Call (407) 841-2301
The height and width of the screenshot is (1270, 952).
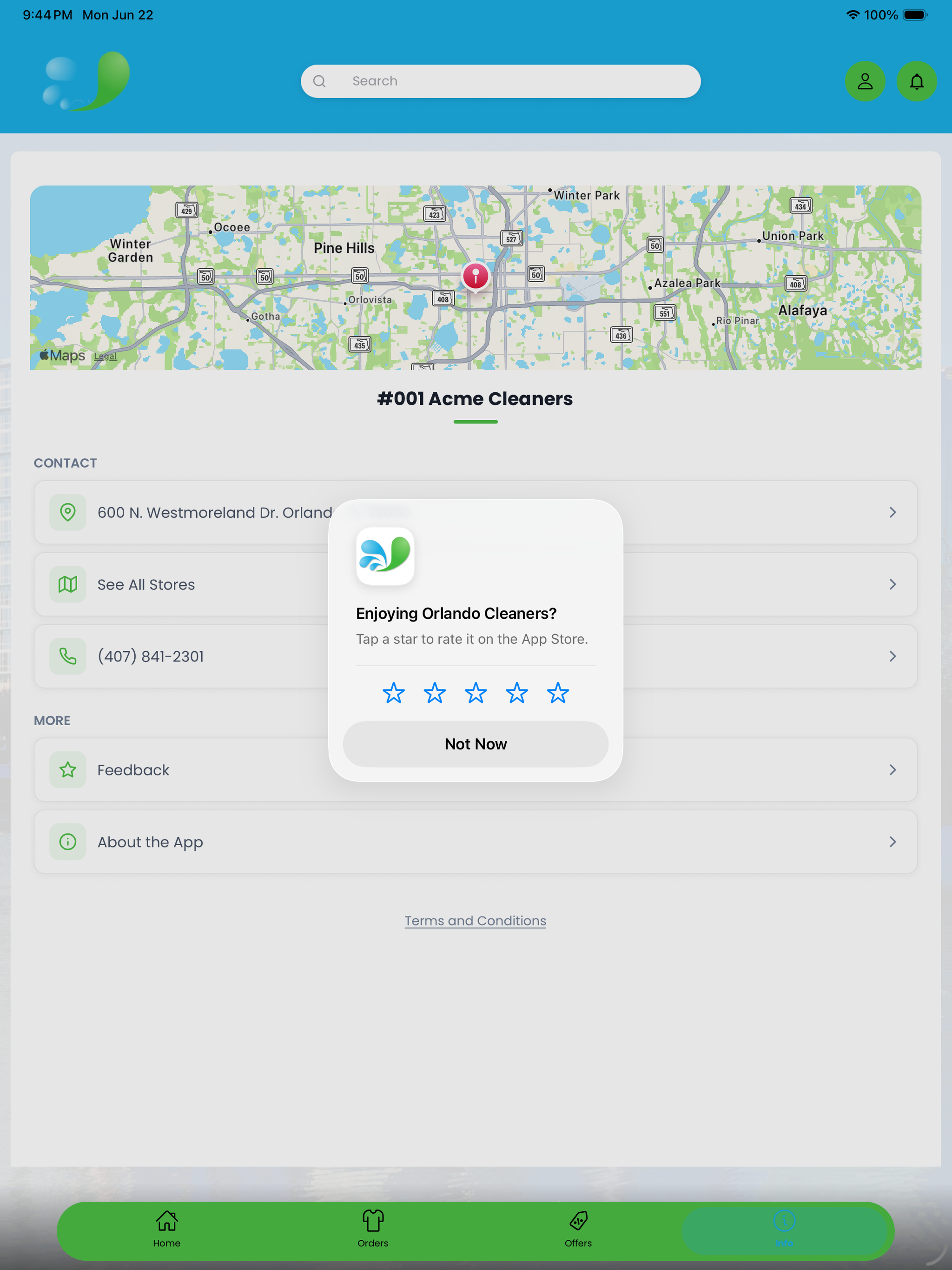pyautogui.click(x=476, y=656)
